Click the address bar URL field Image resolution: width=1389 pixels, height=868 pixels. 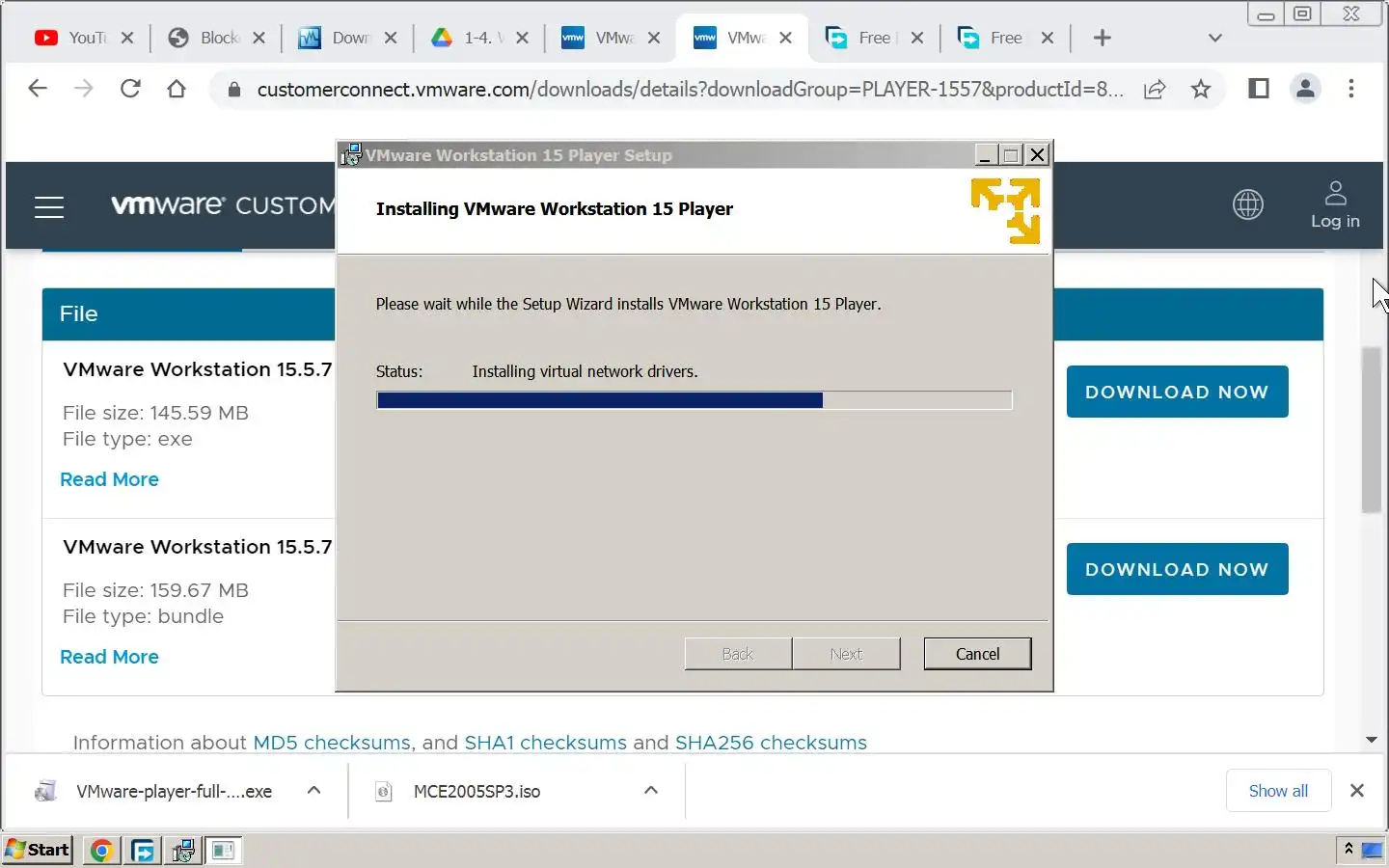pyautogui.click(x=690, y=90)
